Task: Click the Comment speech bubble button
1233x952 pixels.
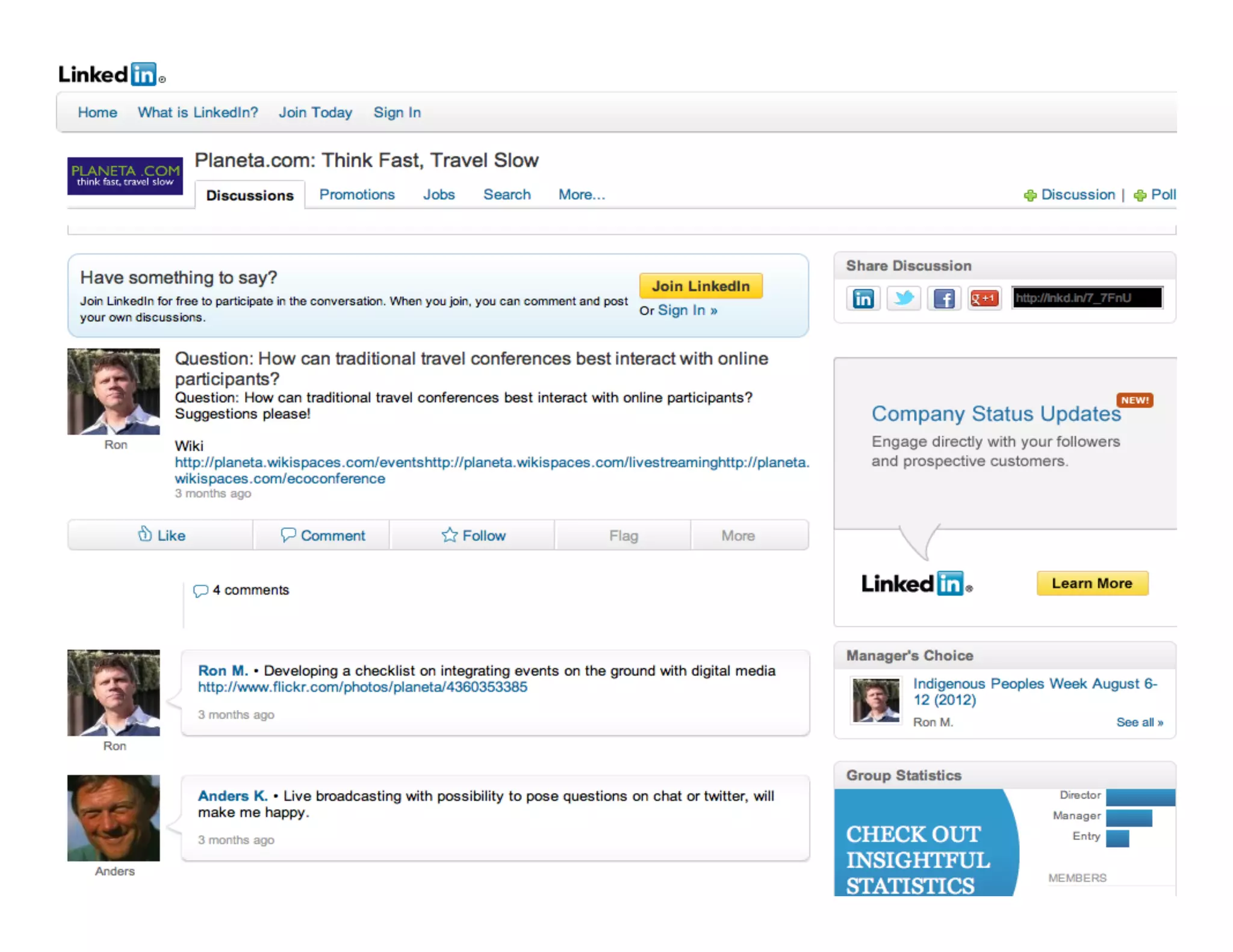Action: [x=322, y=535]
